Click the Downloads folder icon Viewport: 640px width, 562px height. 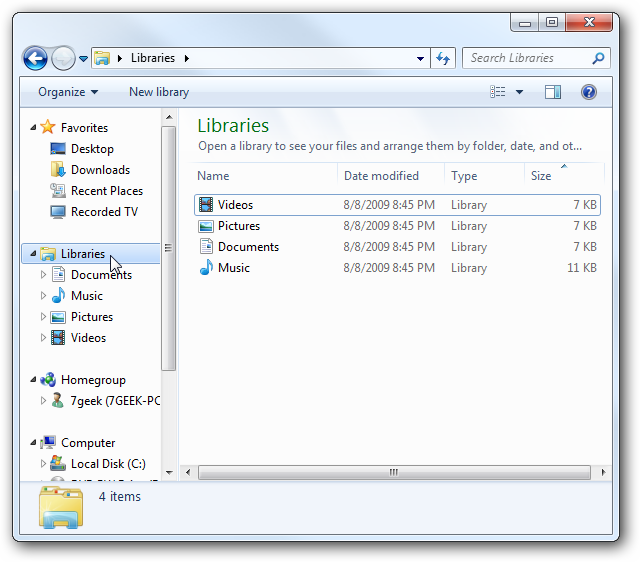coord(58,169)
